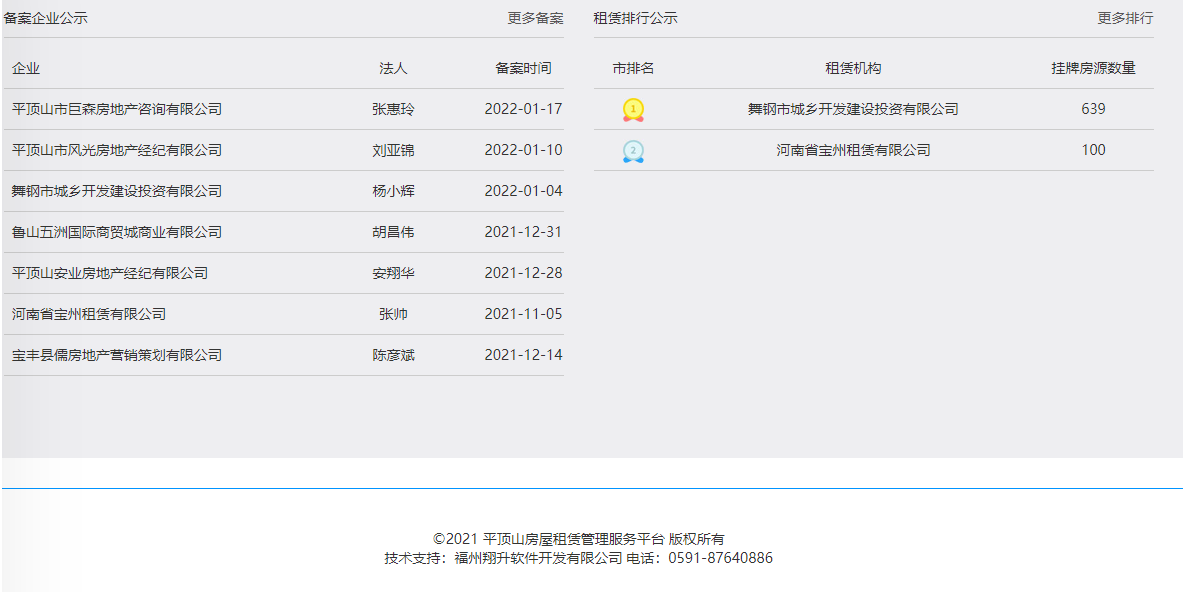
Task: Click the gold first-place medal icon
Action: (x=633, y=110)
